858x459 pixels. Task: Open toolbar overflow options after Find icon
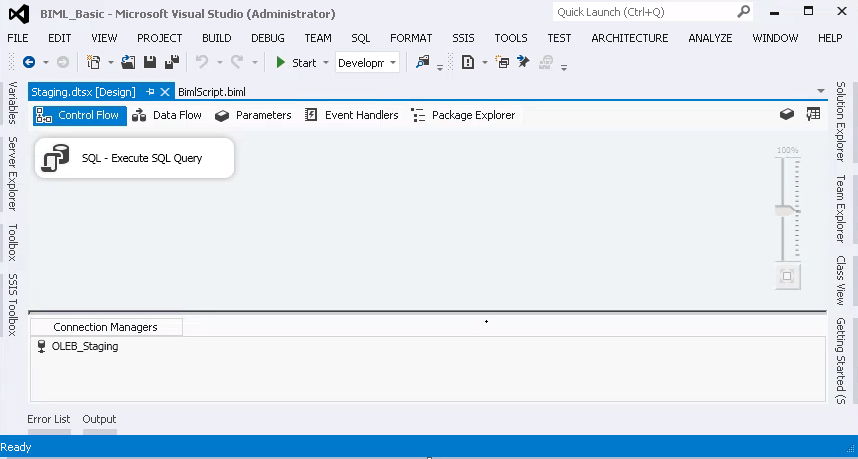[440, 67]
